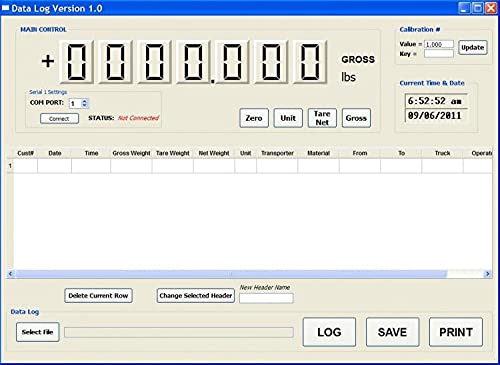The width and height of the screenshot is (500, 365).
Task: Select the Gross Weight column header
Action: 131,153
